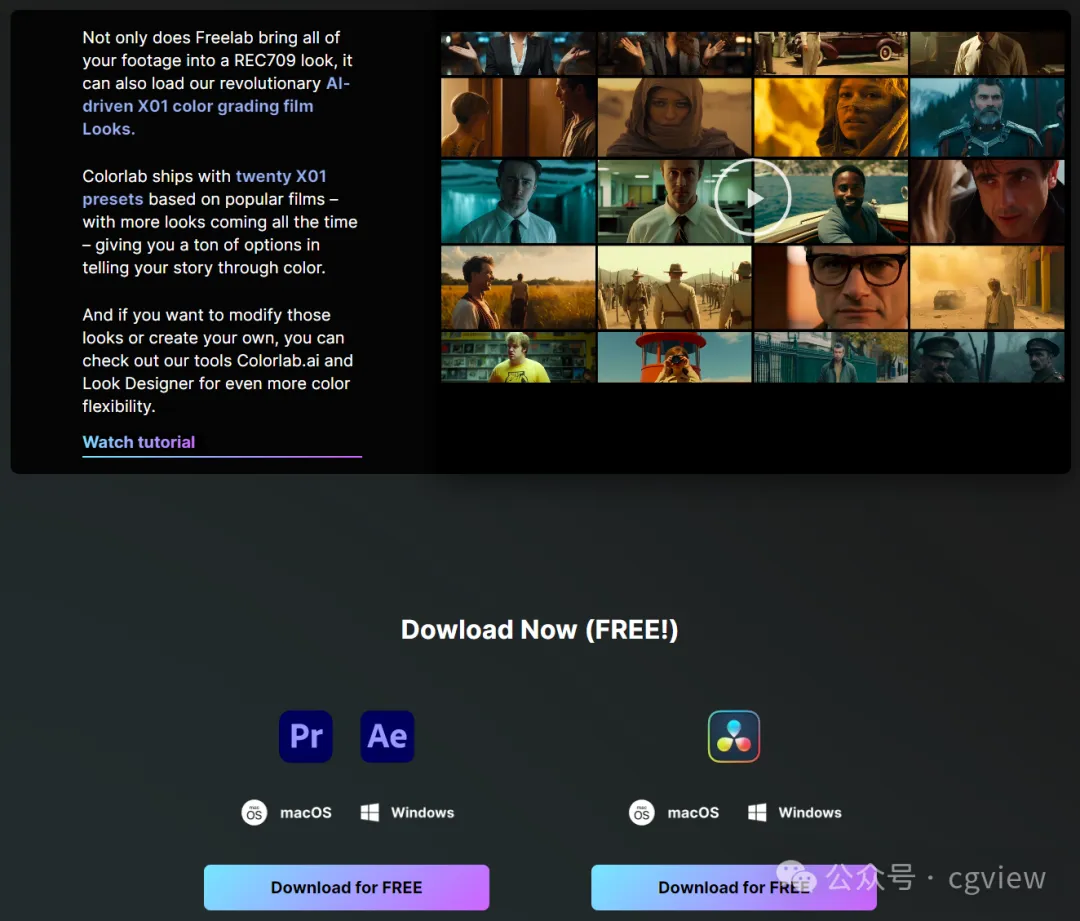Click 'macOS' label under DaVinci Resolve
This screenshot has height=921, width=1080.
(x=693, y=813)
